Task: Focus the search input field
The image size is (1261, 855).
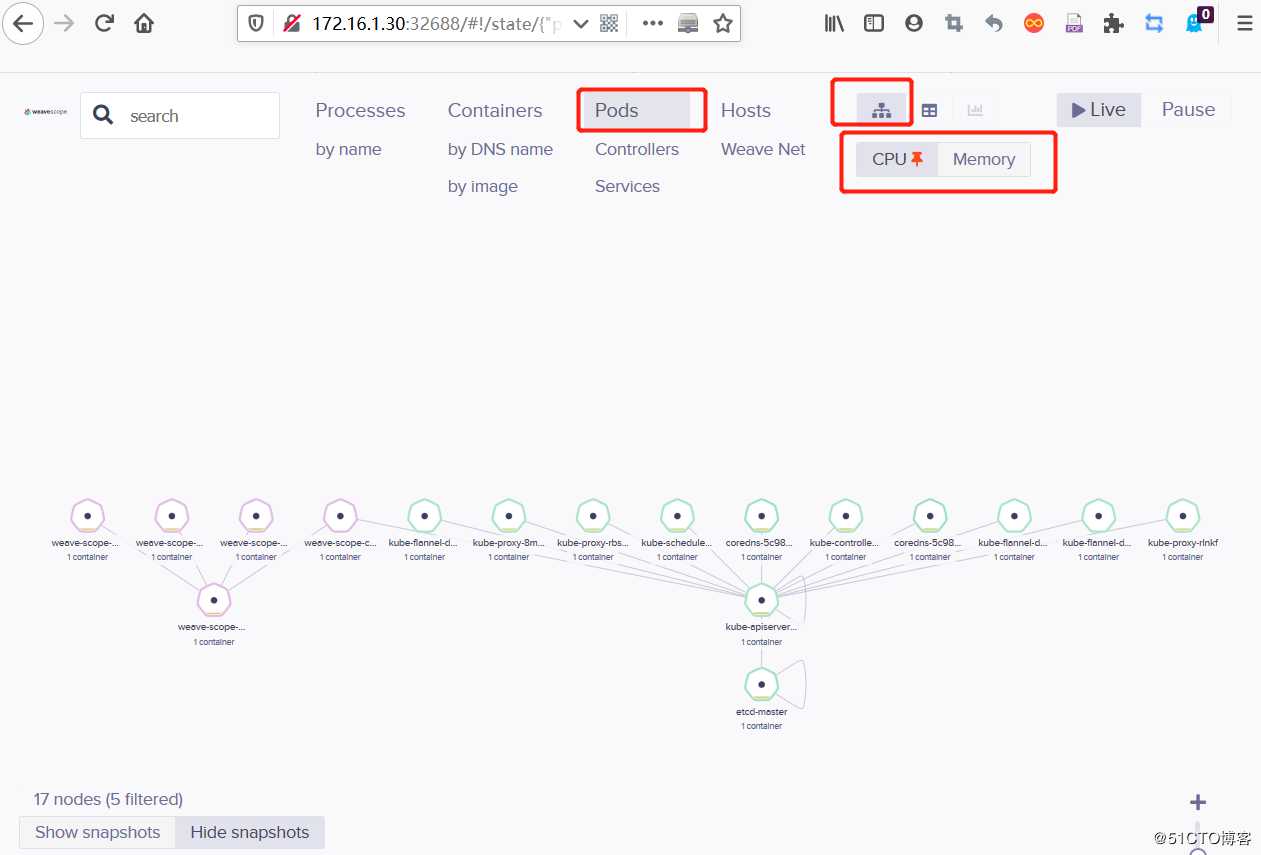Action: coord(180,116)
